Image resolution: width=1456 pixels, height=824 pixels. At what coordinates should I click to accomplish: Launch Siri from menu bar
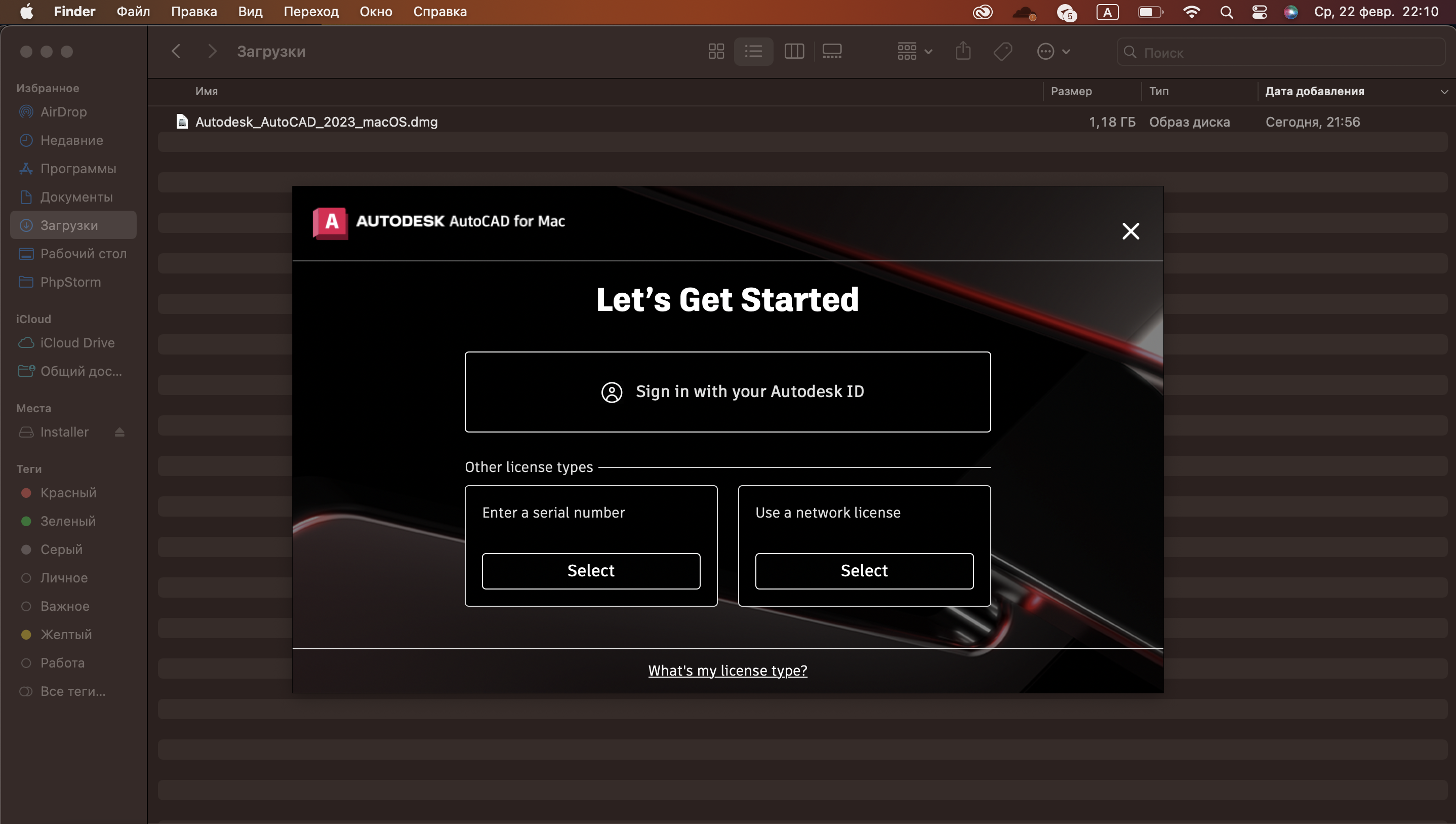(1290, 12)
